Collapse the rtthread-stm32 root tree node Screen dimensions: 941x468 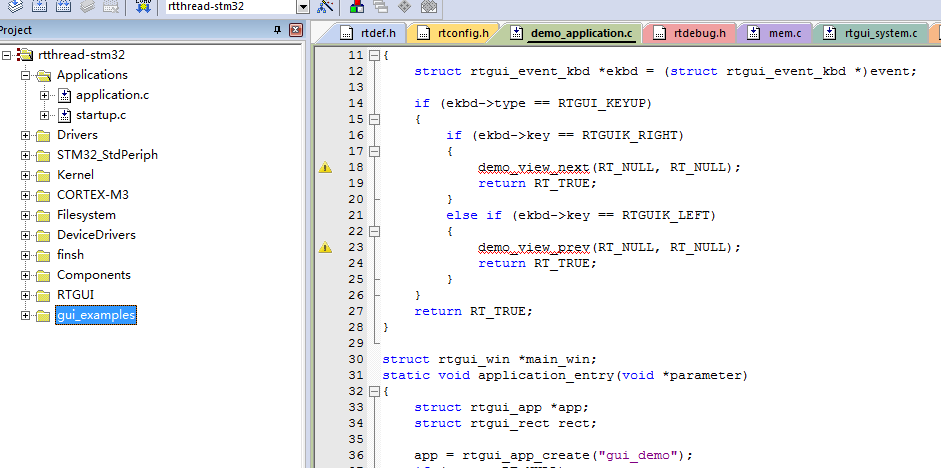point(7,55)
